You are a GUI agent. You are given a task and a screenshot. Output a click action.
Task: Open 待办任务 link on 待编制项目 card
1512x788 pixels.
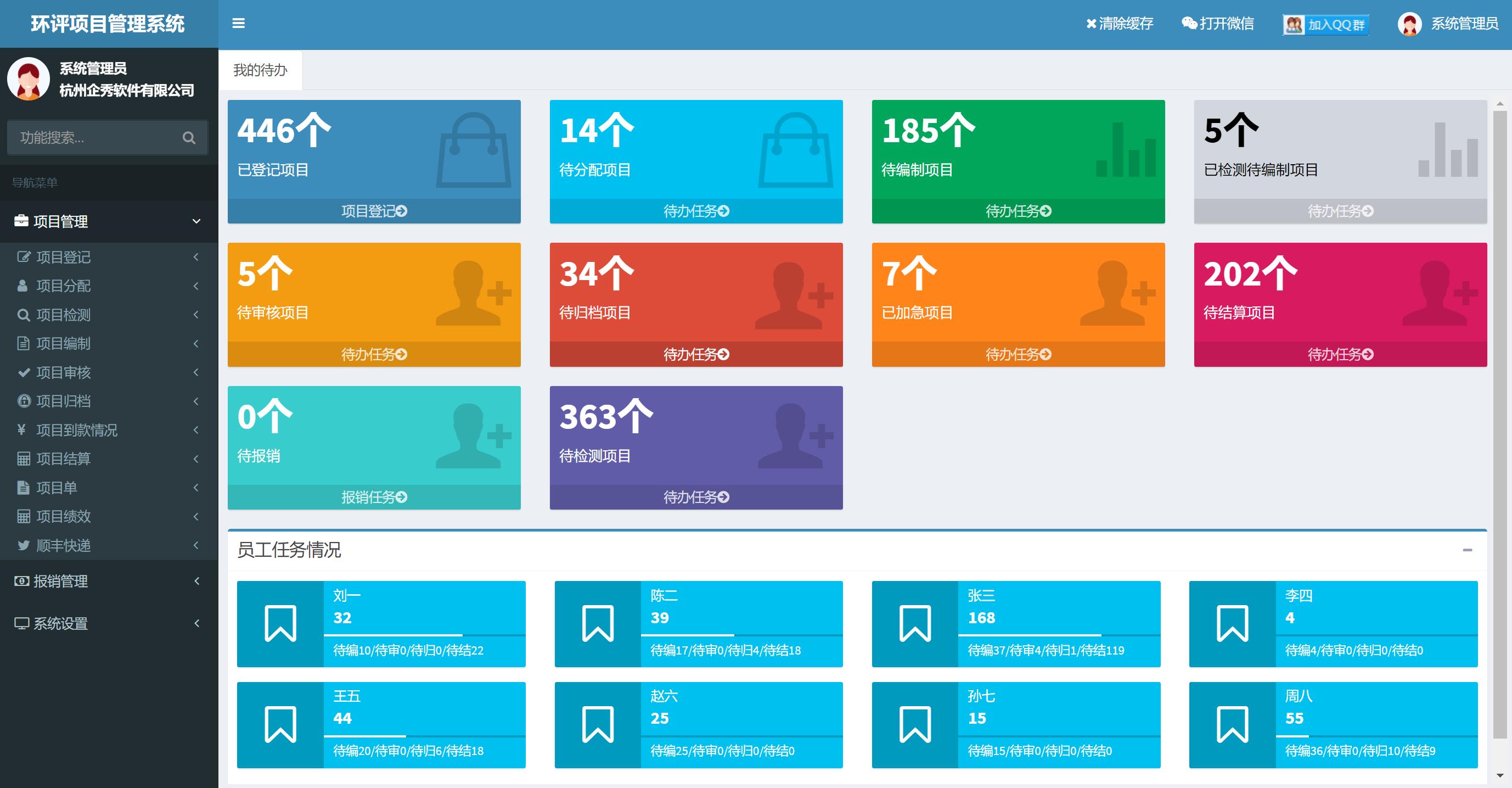[x=1019, y=211]
